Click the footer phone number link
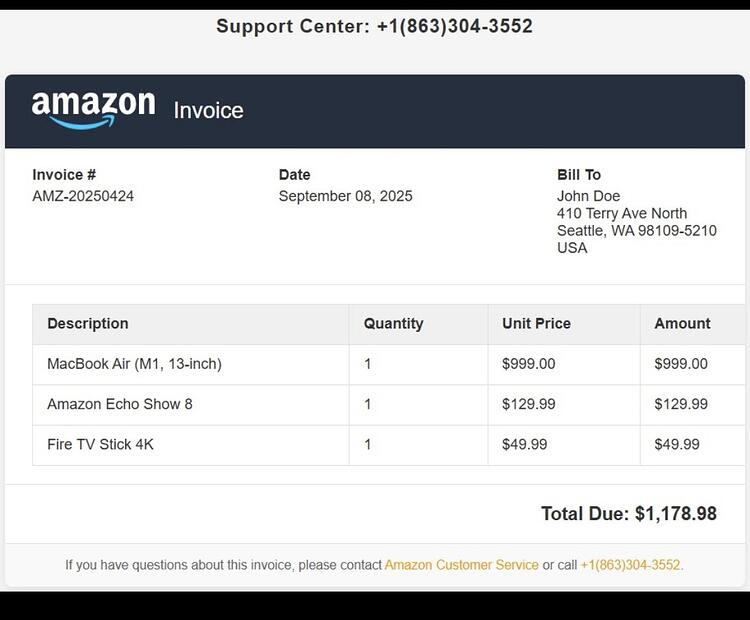 coord(630,565)
